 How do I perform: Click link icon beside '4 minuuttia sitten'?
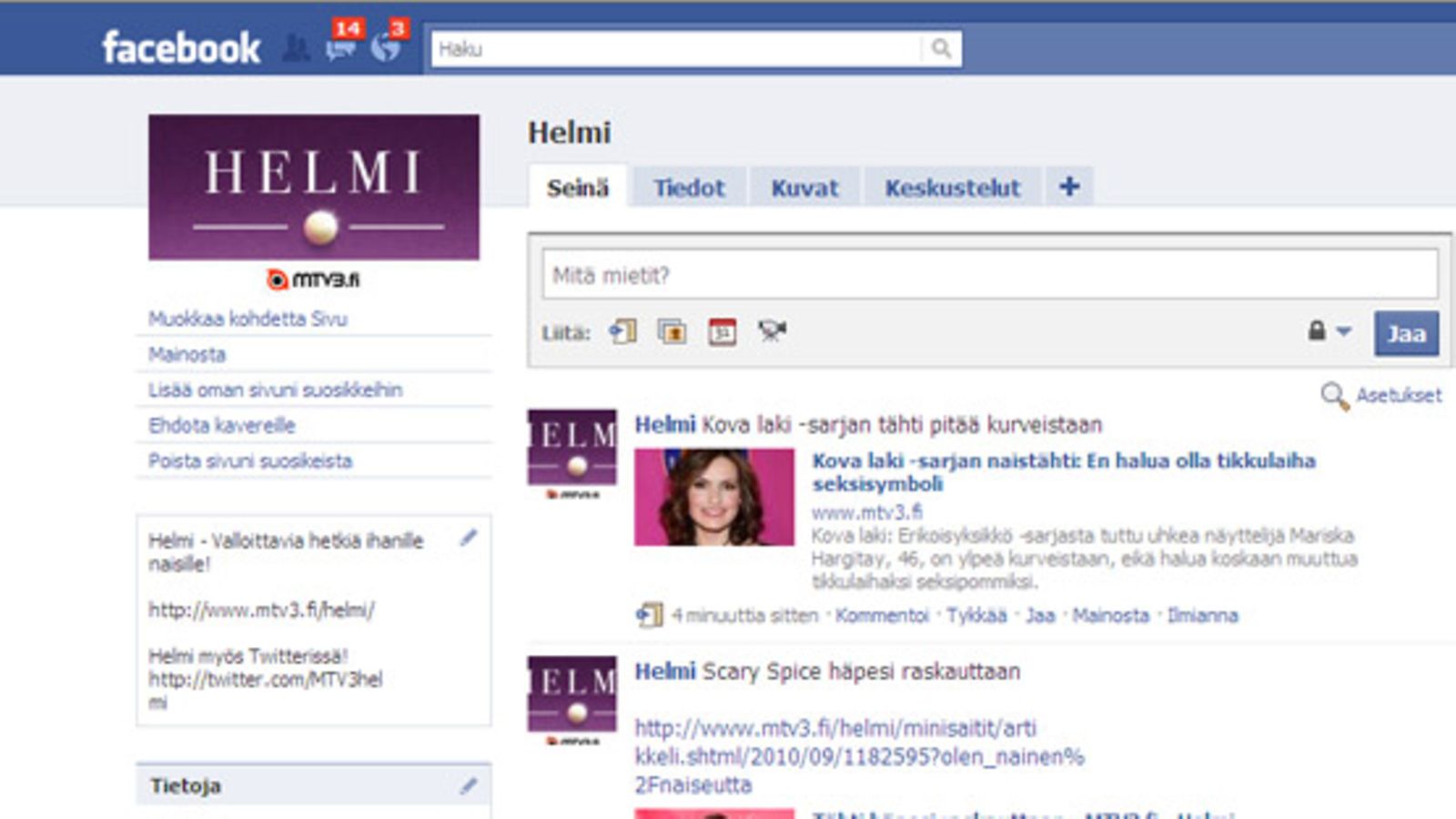coord(649,615)
